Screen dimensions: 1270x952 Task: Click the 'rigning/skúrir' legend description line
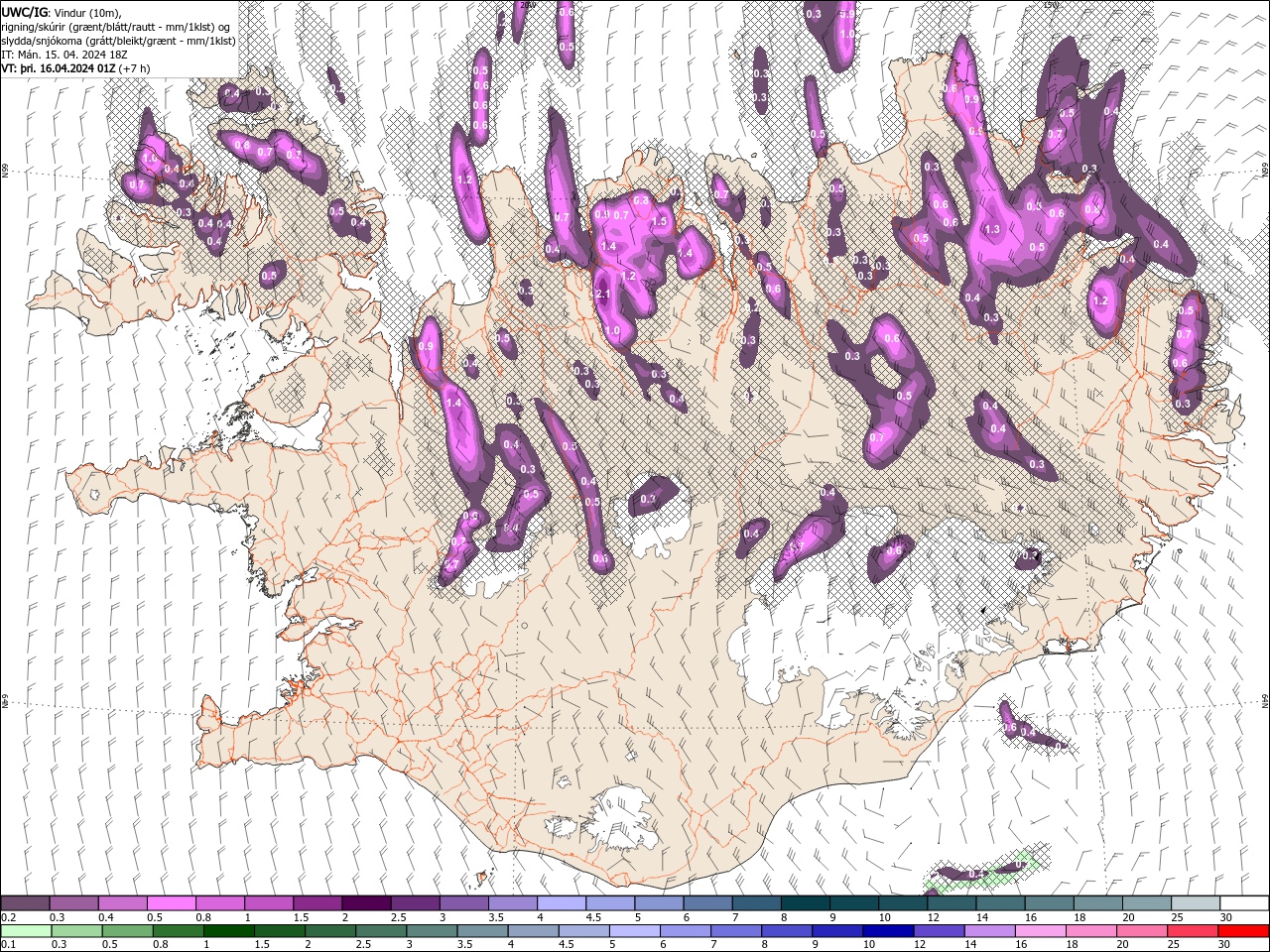[115, 27]
